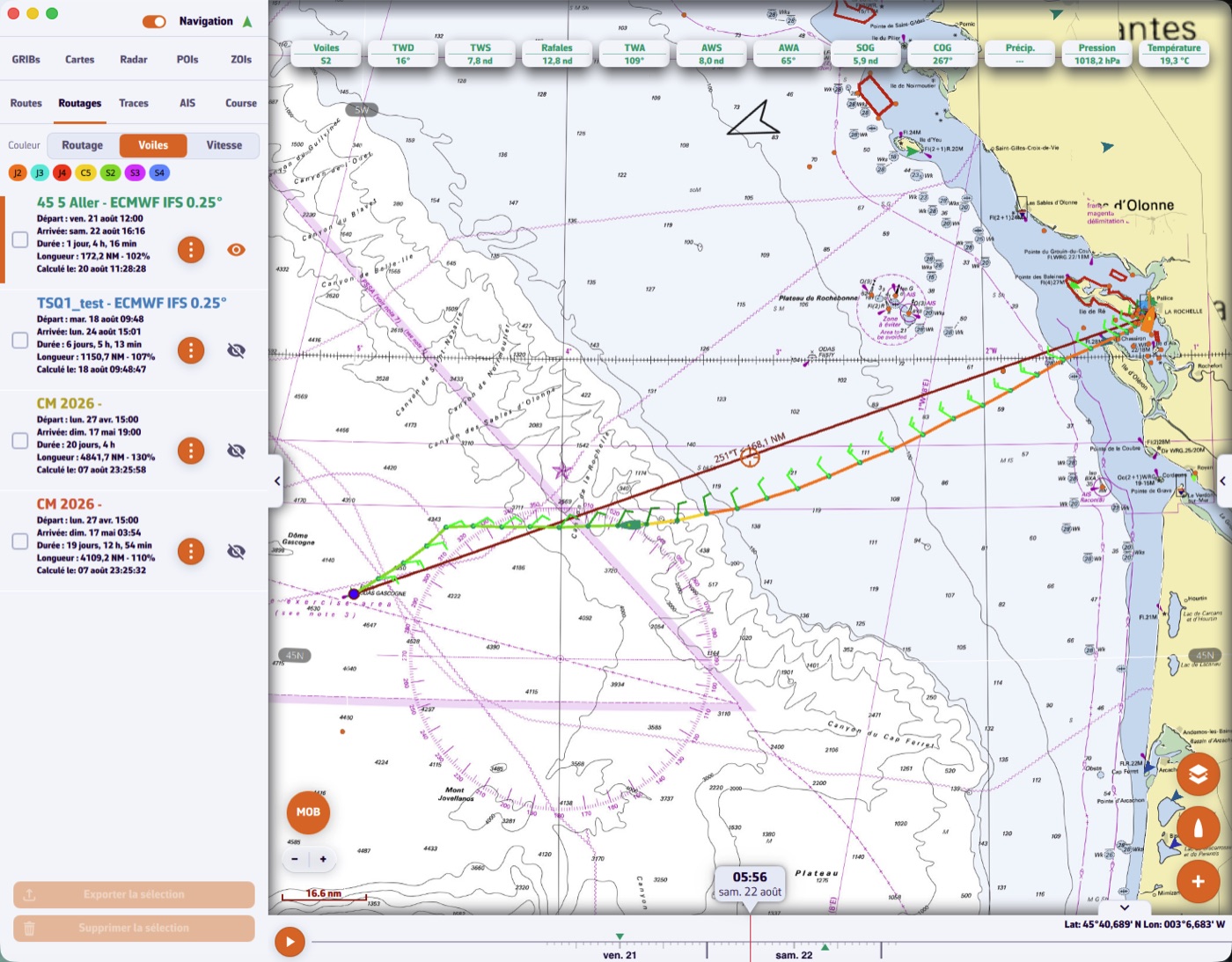Start timeline playback with play button
1232x962 pixels.
click(x=290, y=942)
